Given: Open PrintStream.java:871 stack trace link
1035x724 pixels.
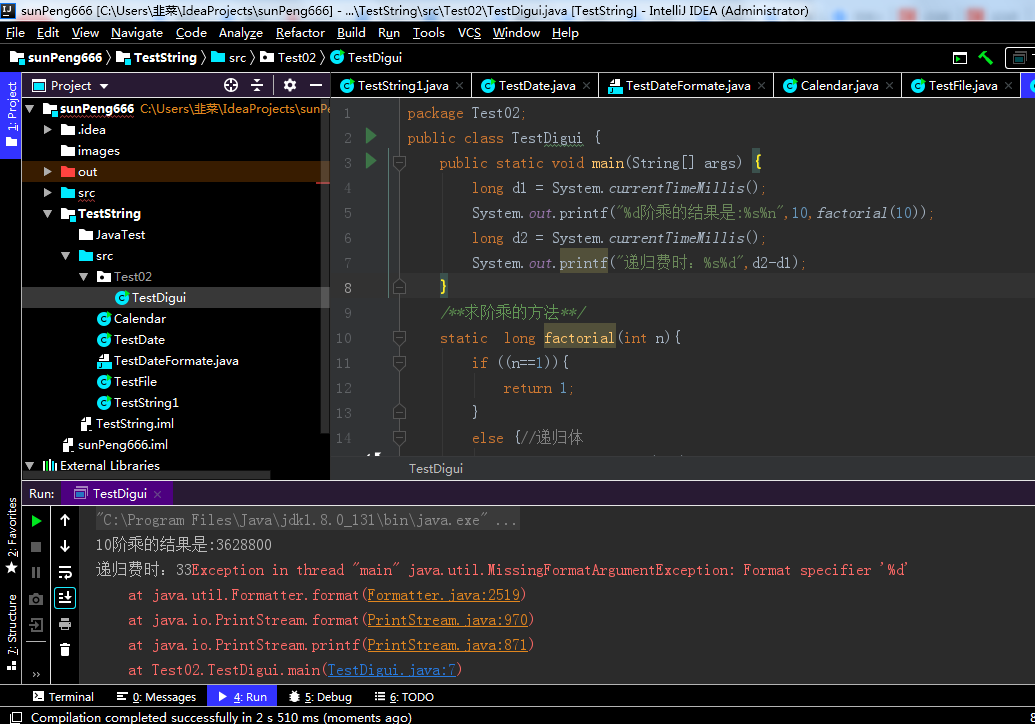Looking at the screenshot, I should click(448, 645).
